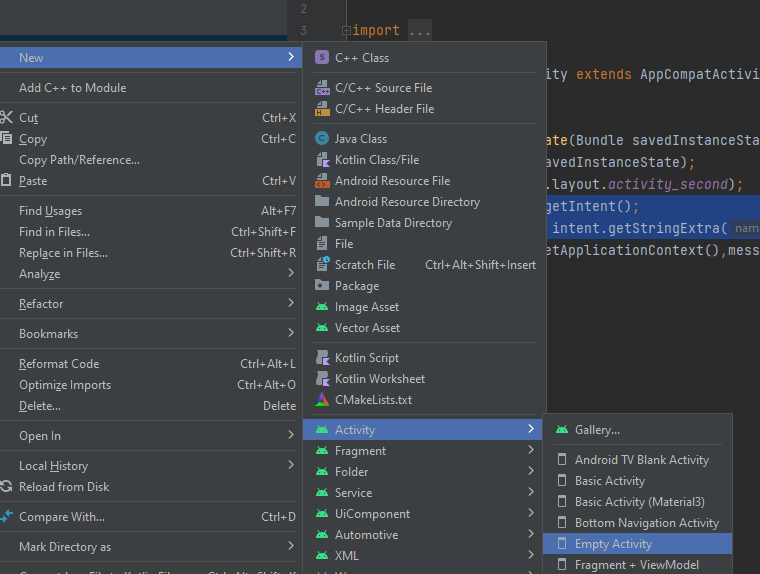Screen dimensions: 760x574
Task: Click the C++ Class icon
Action: 322,58
